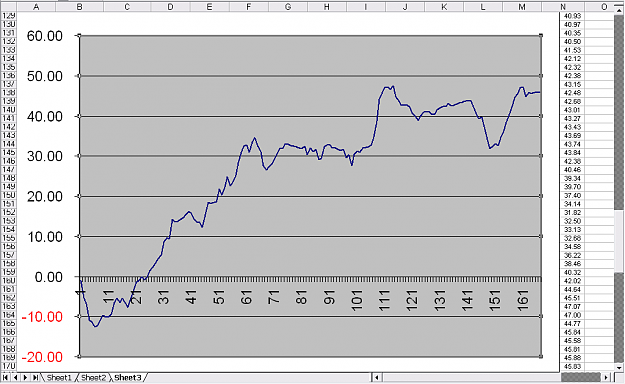Click next sheet tab scroll arrow

(x=25, y=377)
